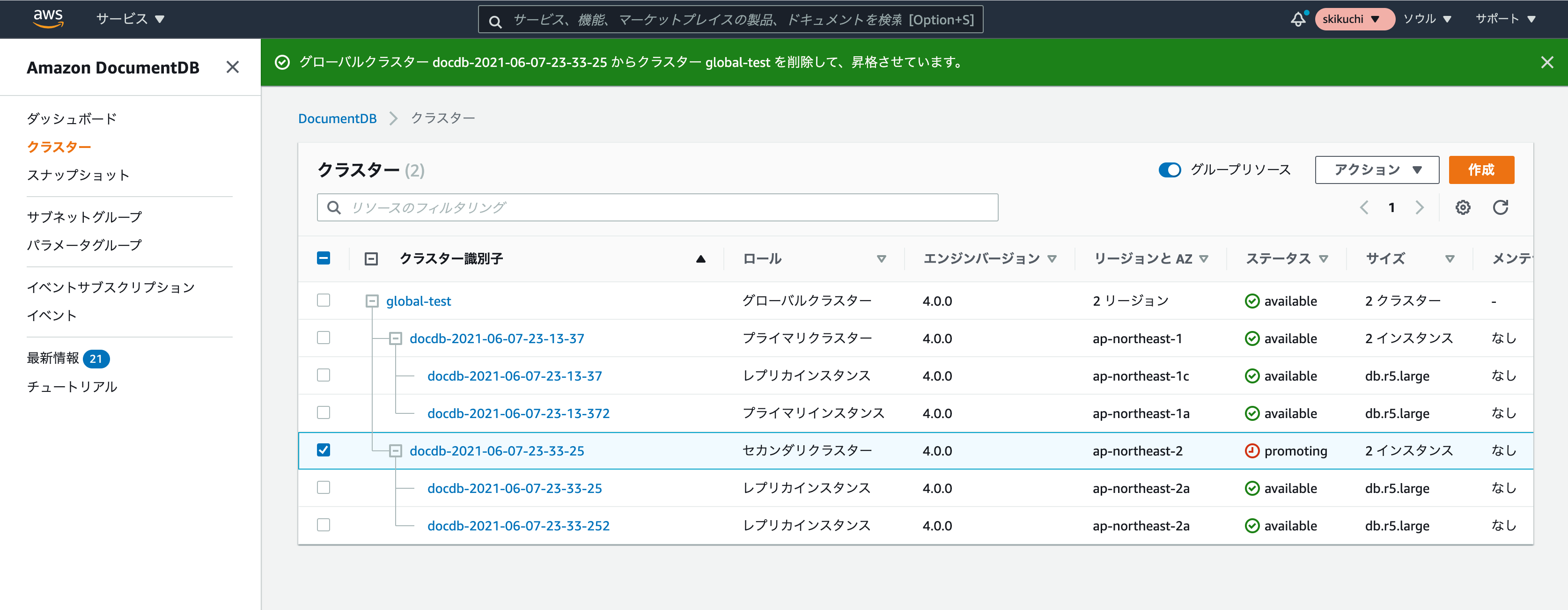Open the アクション dropdown menu

(x=1376, y=170)
